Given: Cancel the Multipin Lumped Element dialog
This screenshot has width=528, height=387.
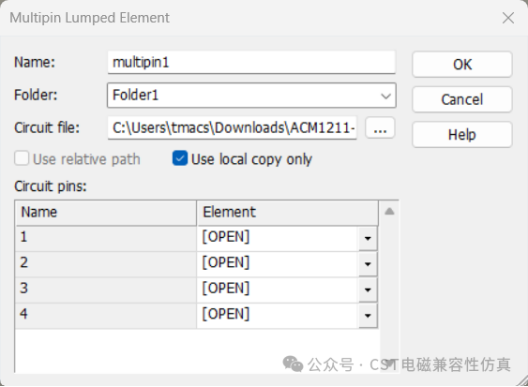Looking at the screenshot, I should (462, 99).
